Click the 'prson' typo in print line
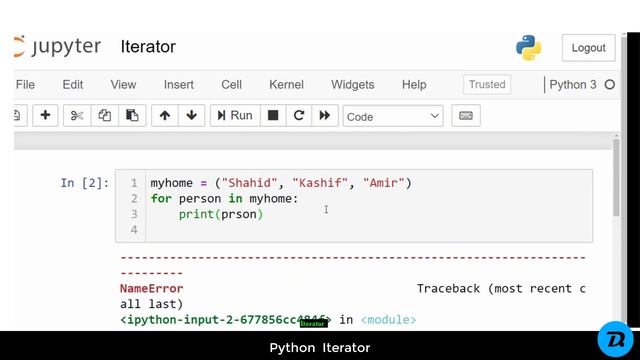Viewport: 640px width, 360px height. pyautogui.click(x=239, y=214)
